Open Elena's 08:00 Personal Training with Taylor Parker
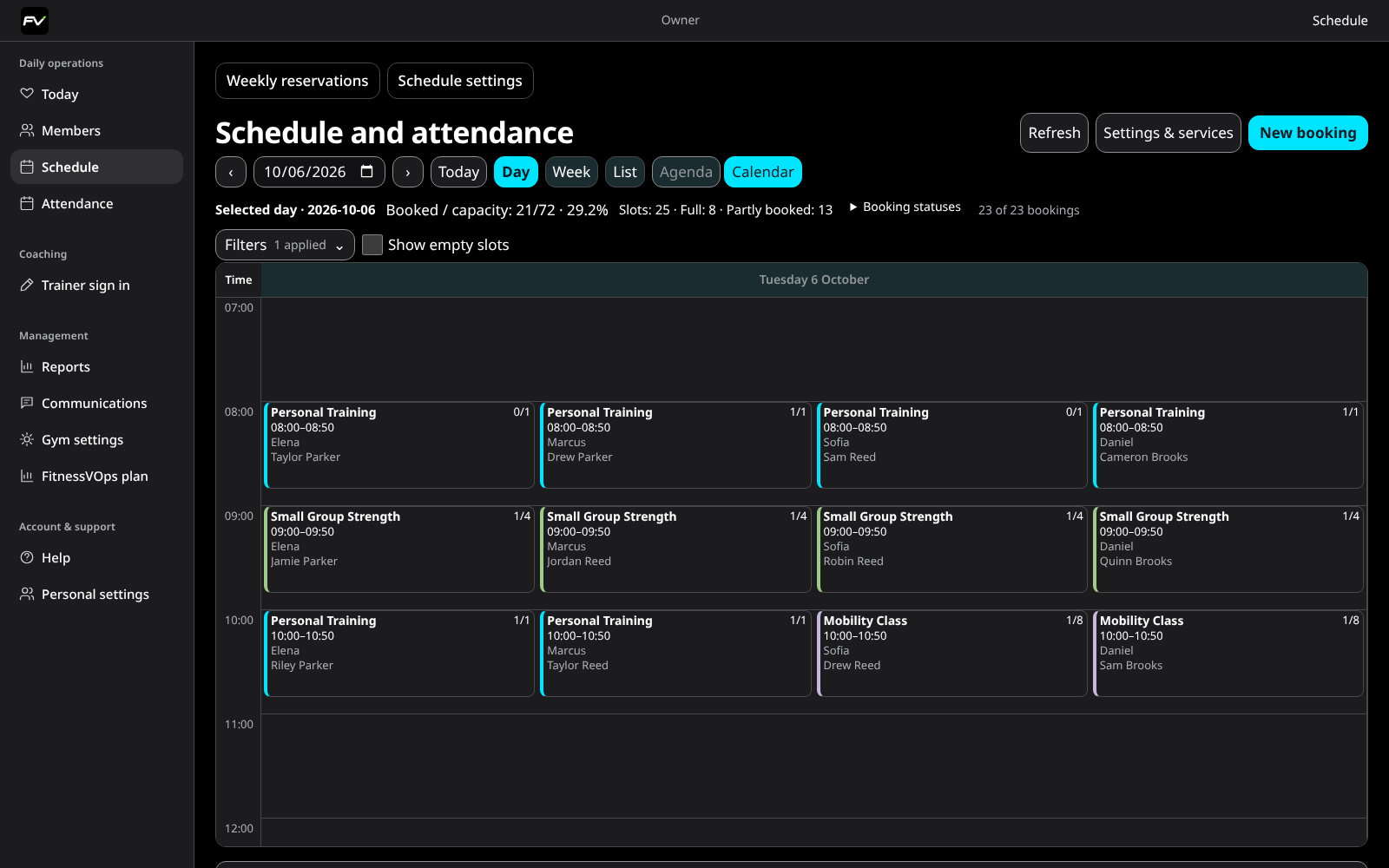 399,445
